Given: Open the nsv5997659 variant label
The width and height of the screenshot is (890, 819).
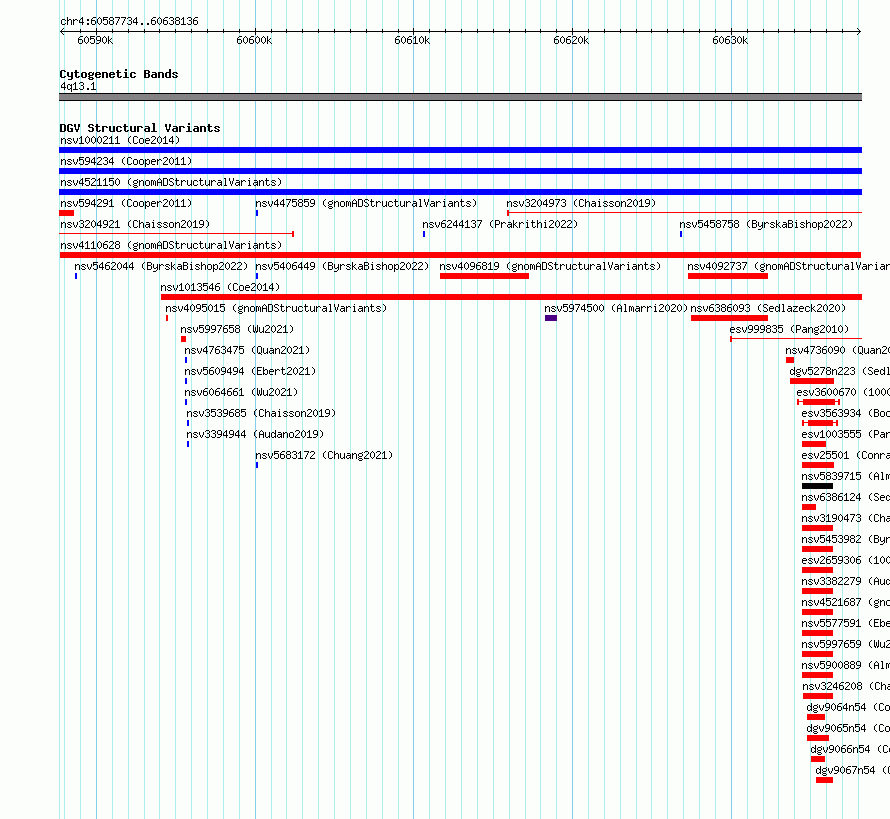Looking at the screenshot, I should coord(845,644).
